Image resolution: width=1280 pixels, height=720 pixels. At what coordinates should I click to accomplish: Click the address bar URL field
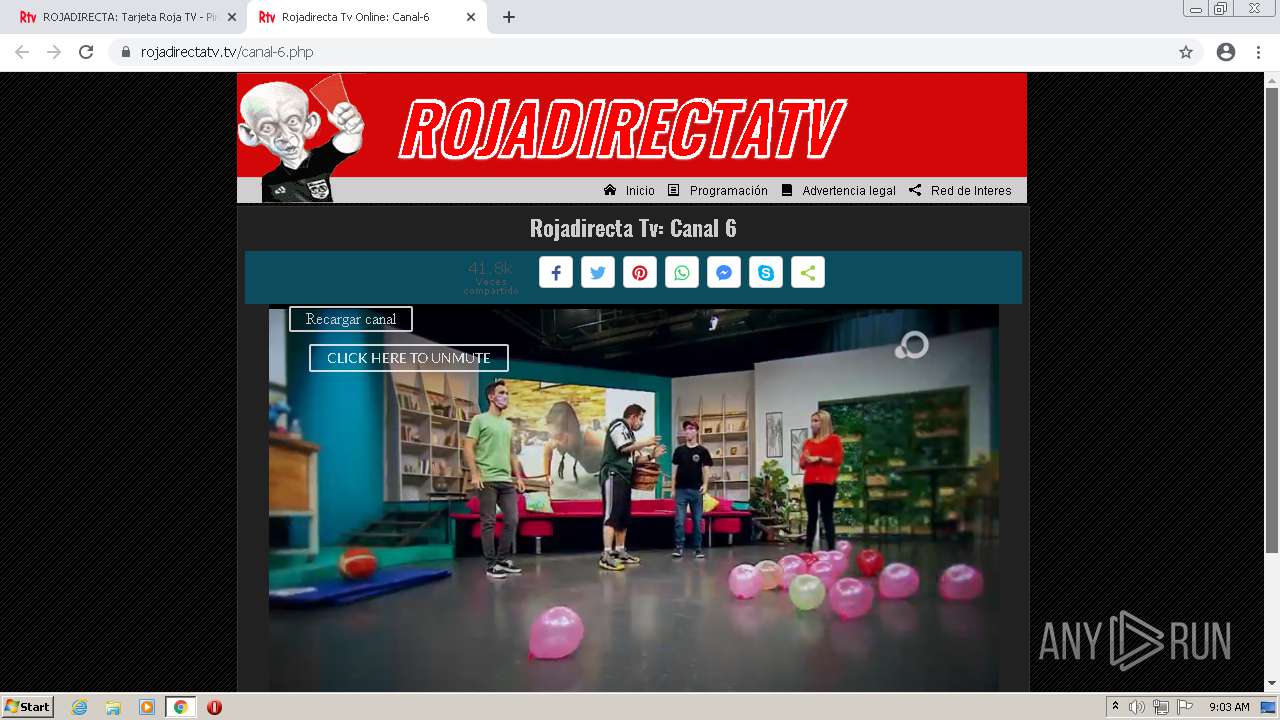point(640,52)
